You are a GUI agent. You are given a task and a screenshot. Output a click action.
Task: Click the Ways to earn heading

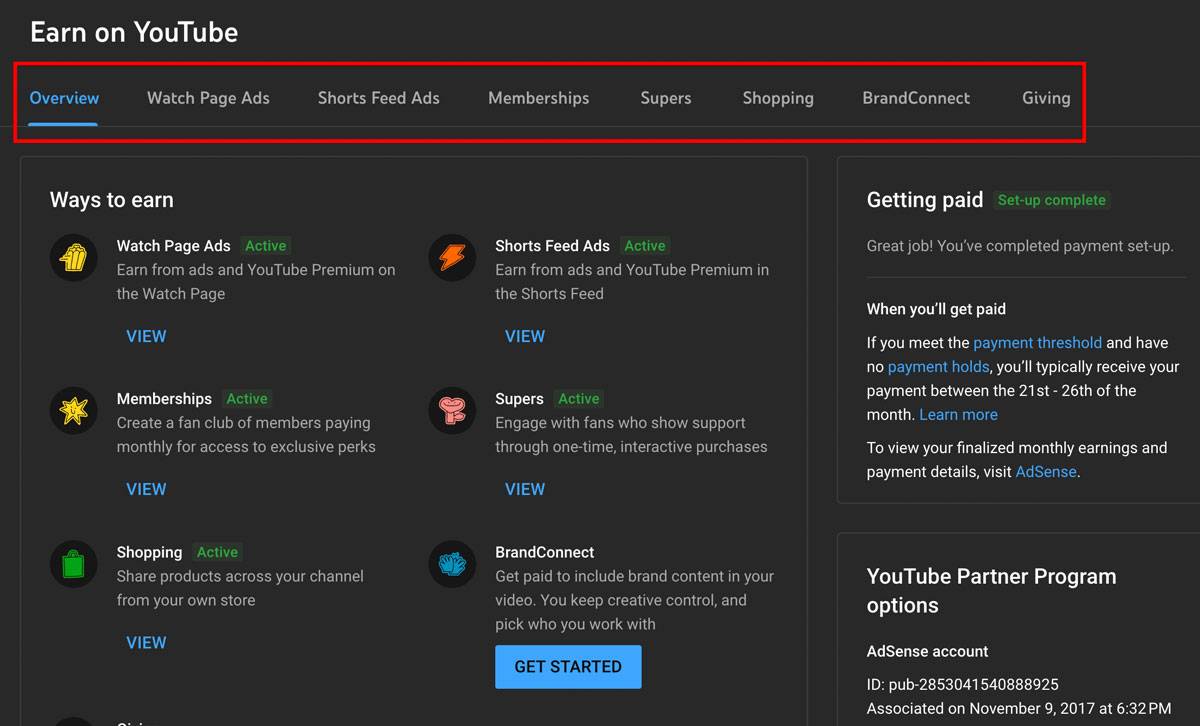click(112, 200)
